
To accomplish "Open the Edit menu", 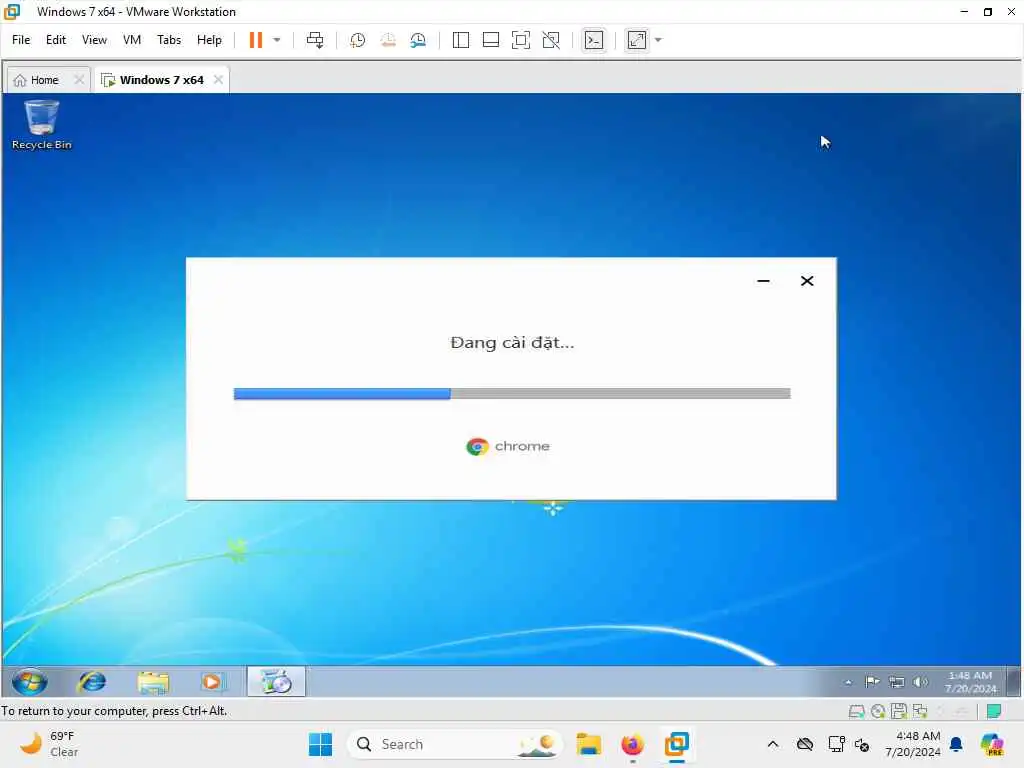I will coord(56,40).
